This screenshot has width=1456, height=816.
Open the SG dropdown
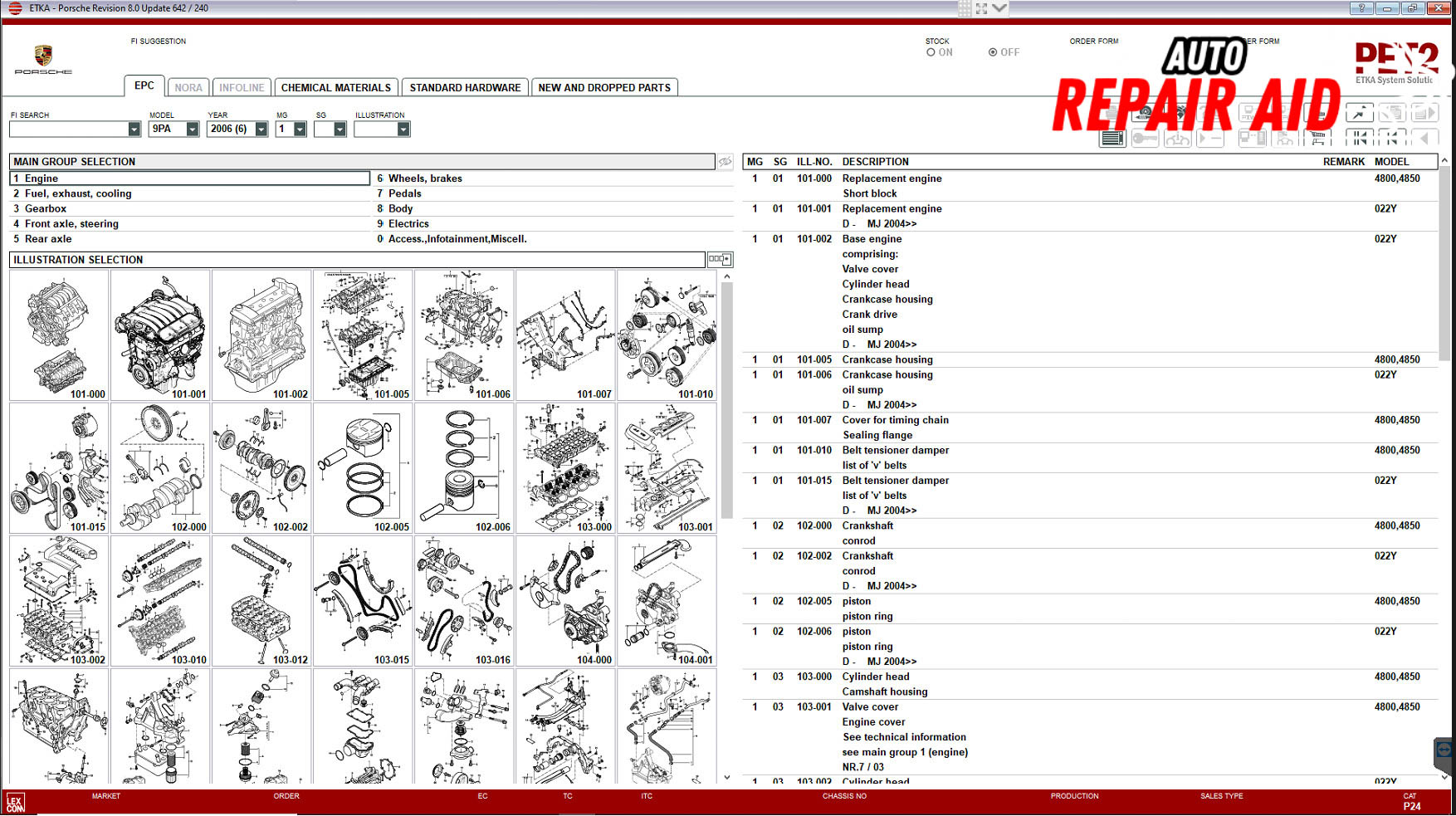click(x=340, y=129)
